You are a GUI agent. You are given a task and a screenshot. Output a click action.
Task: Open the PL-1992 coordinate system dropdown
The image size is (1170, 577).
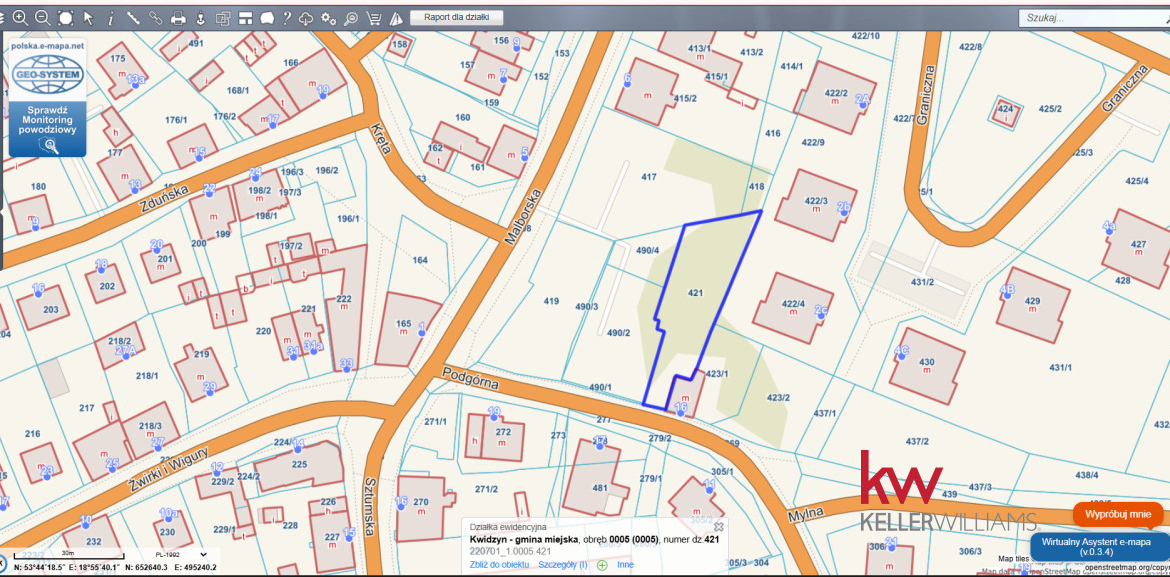click(181, 554)
